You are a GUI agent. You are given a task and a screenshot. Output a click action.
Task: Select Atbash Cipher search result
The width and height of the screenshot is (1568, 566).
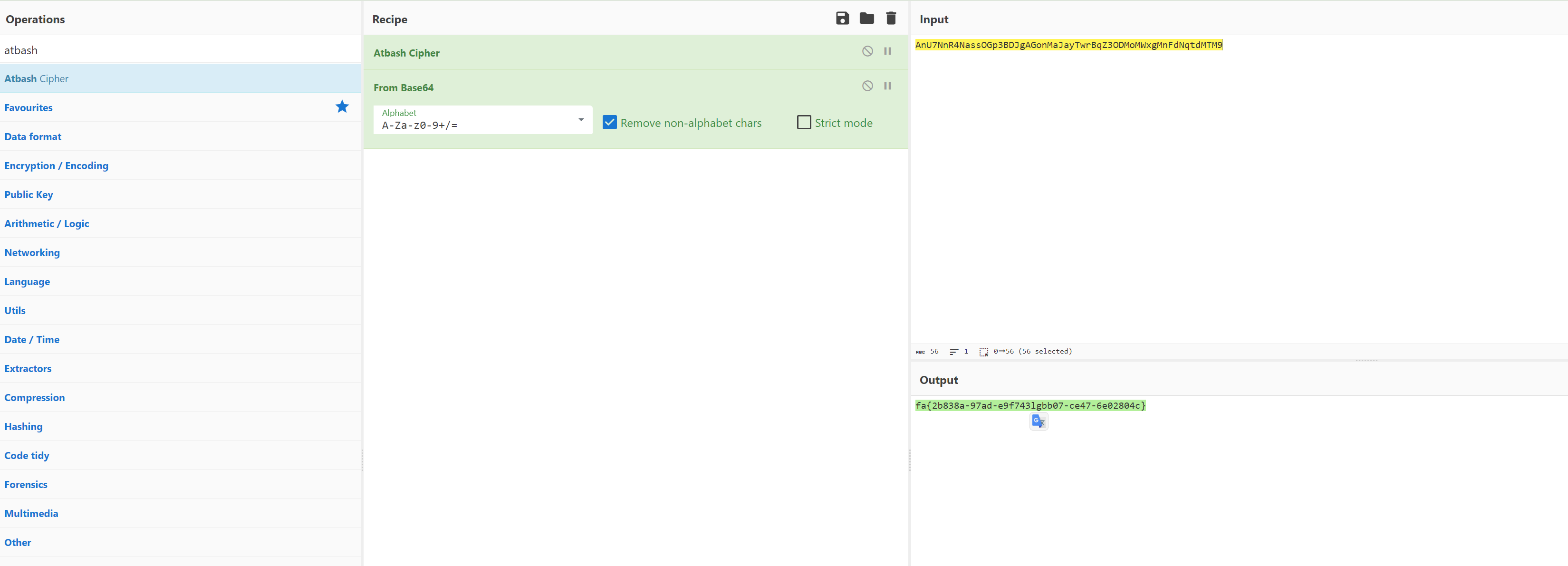coord(37,78)
